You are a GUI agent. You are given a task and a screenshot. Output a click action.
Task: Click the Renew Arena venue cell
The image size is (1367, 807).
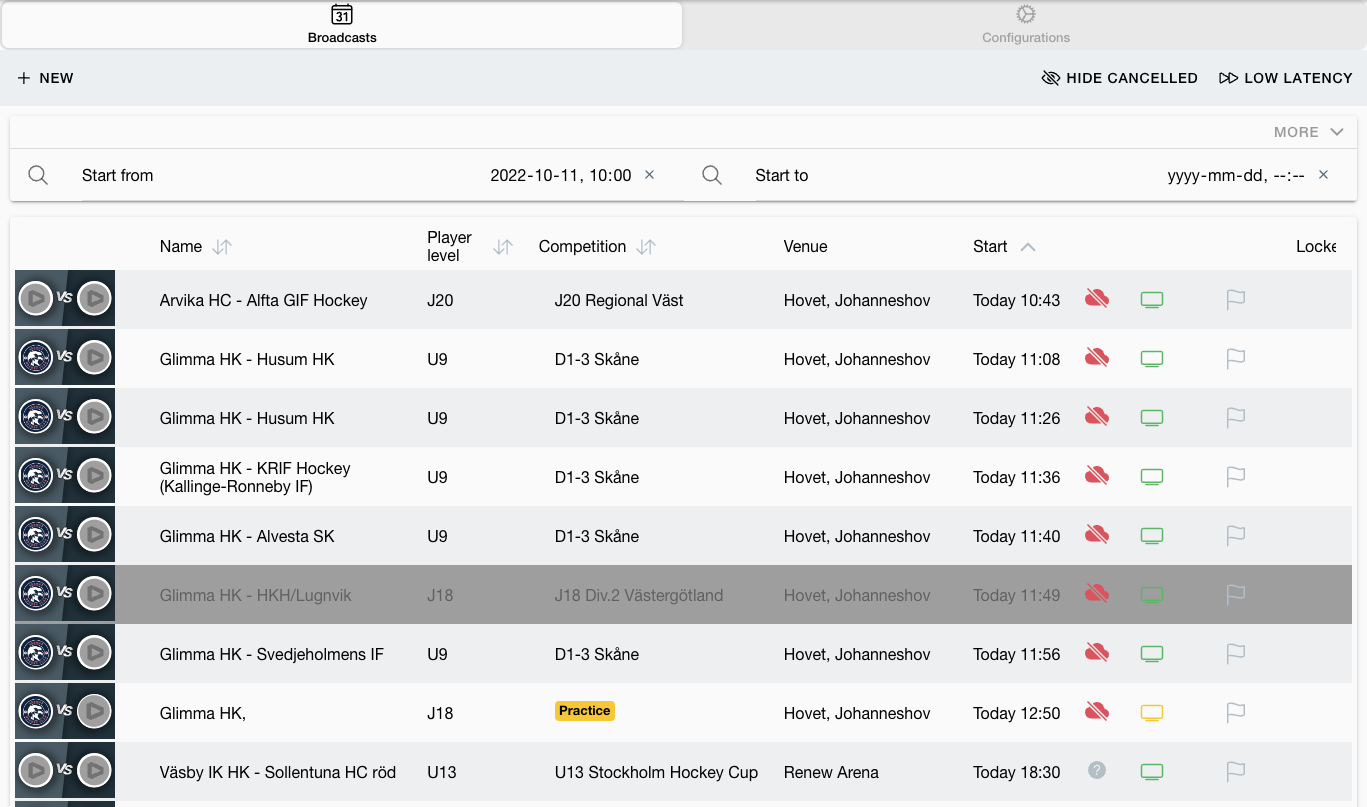831,772
